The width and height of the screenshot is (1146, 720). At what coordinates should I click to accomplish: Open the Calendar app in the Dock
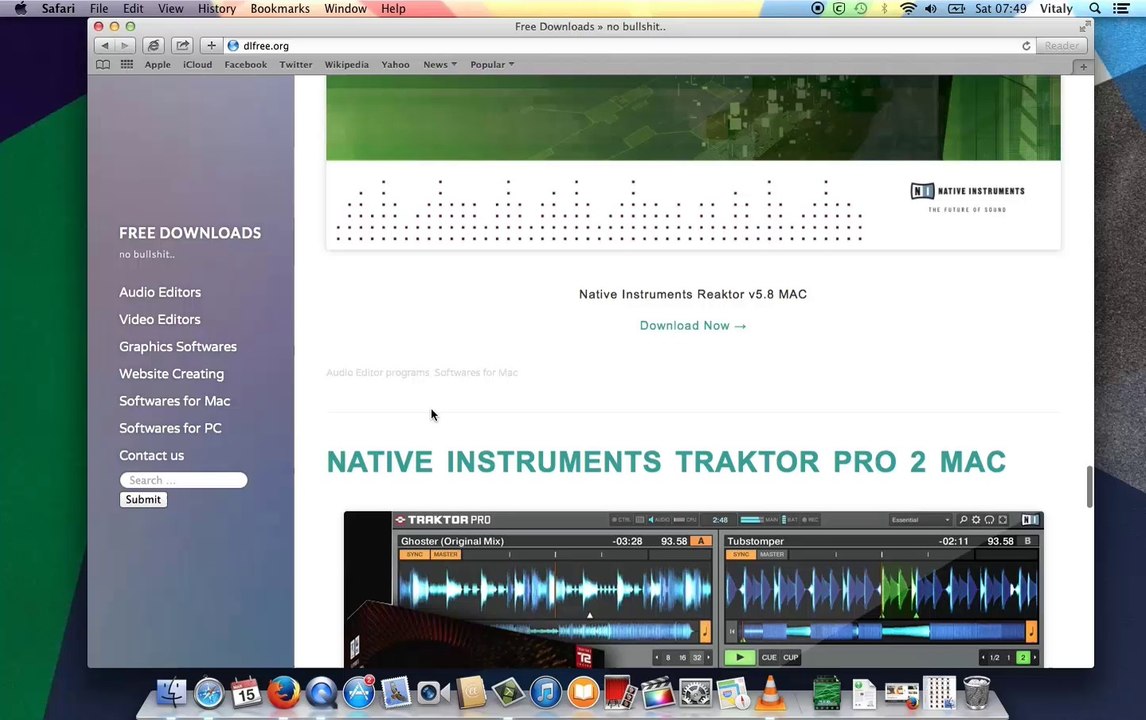click(x=246, y=692)
